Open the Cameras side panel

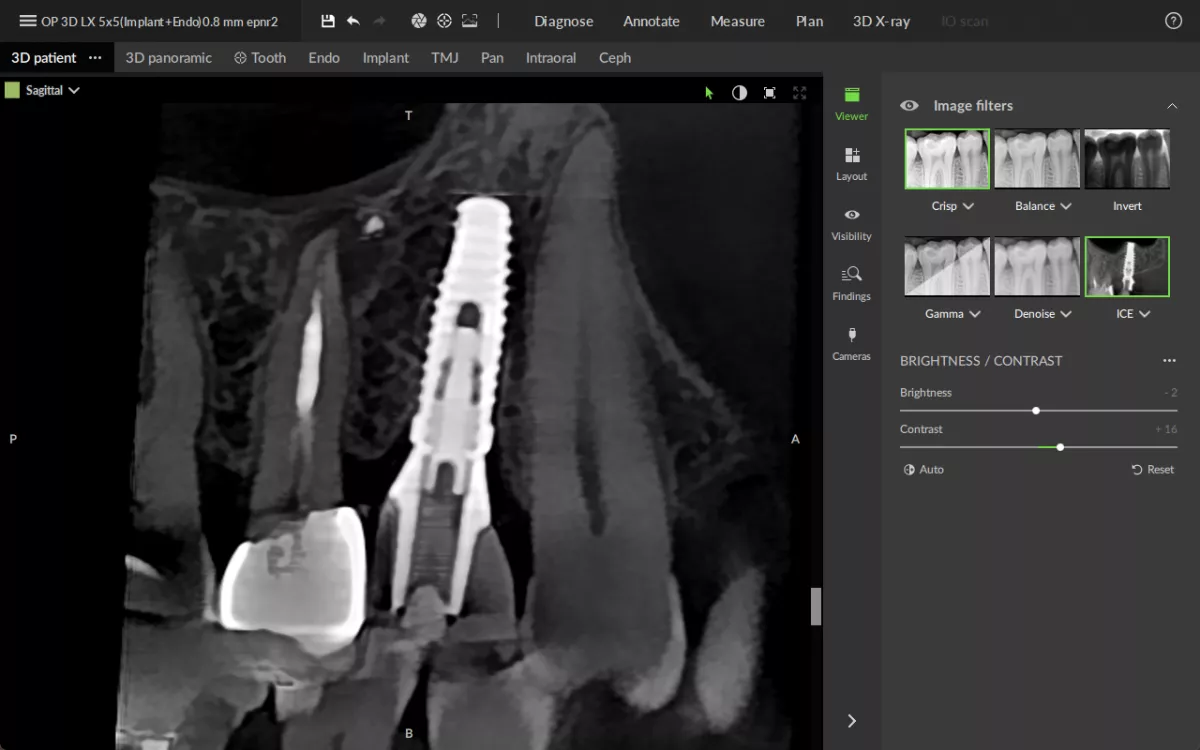852,343
